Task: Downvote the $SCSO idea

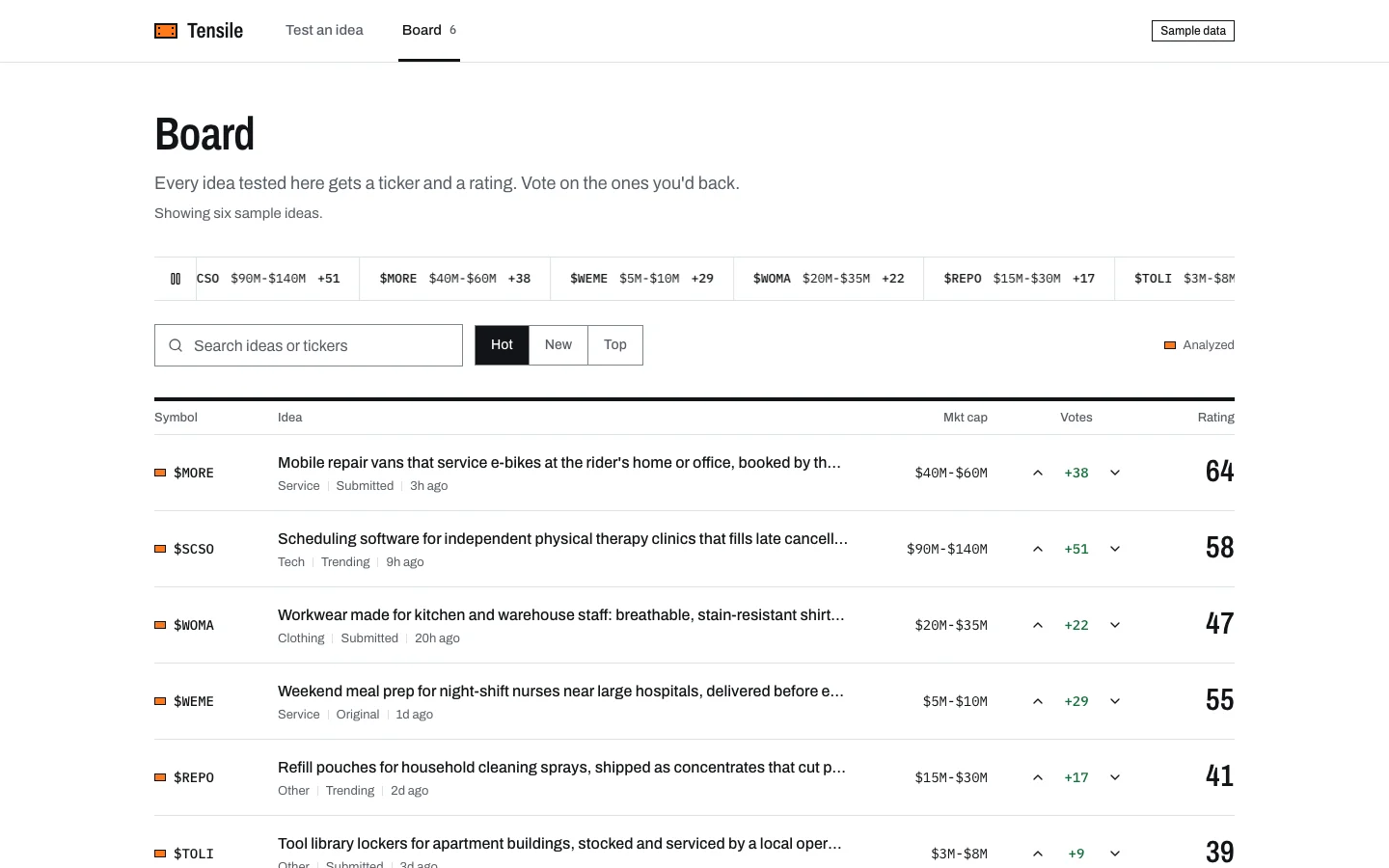Action: [x=1115, y=549]
